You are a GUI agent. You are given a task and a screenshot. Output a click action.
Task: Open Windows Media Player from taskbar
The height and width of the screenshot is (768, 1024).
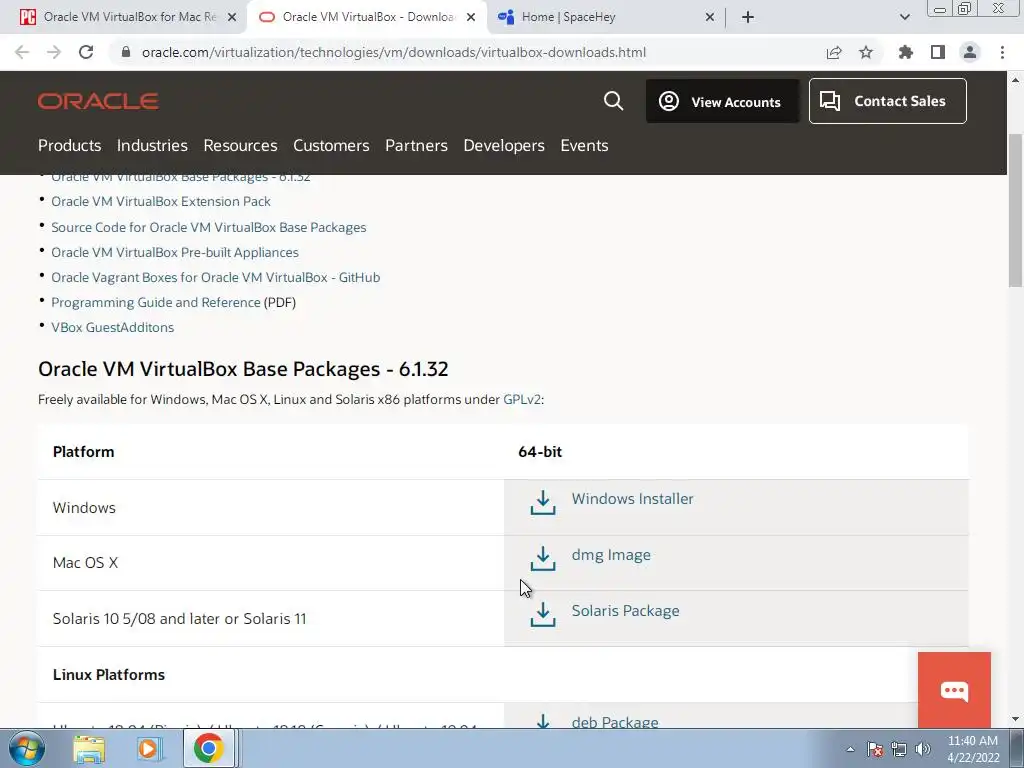pyautogui.click(x=148, y=749)
